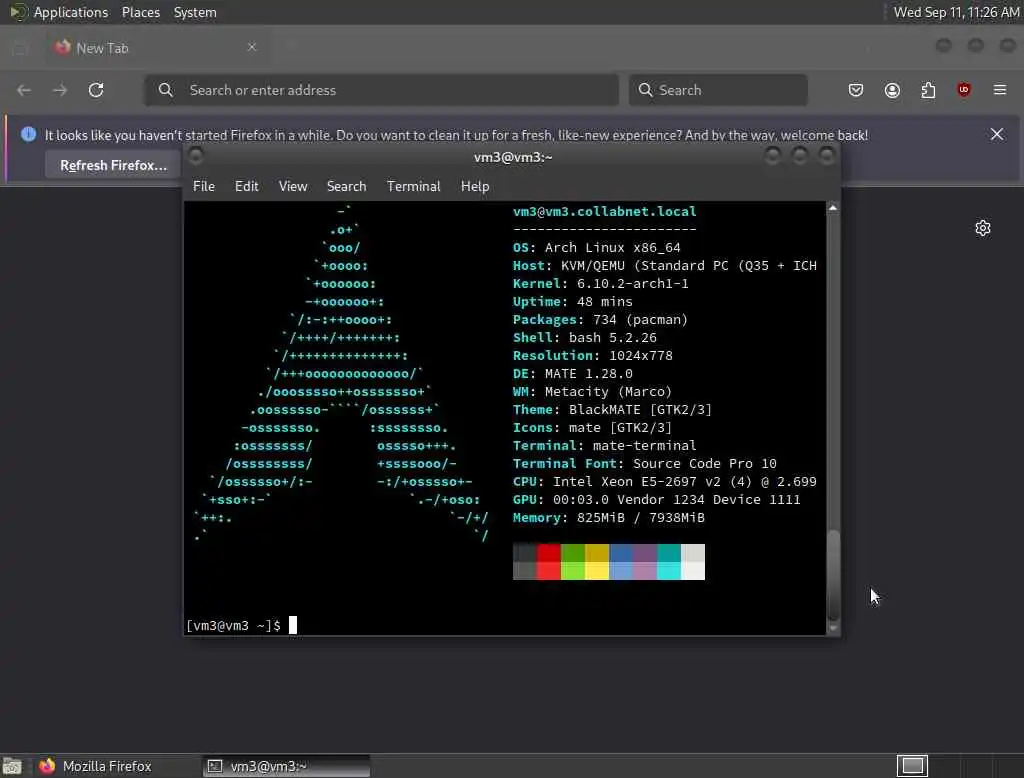
Task: Open the uBlock Origin extension icon
Action: (964, 90)
